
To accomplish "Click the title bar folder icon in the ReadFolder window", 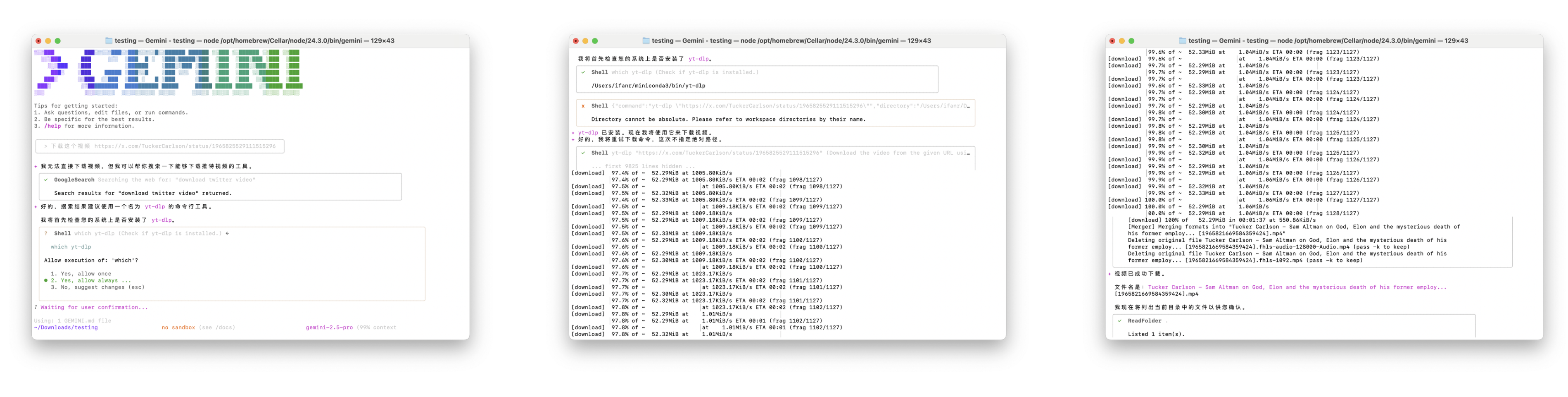I will [1183, 41].
